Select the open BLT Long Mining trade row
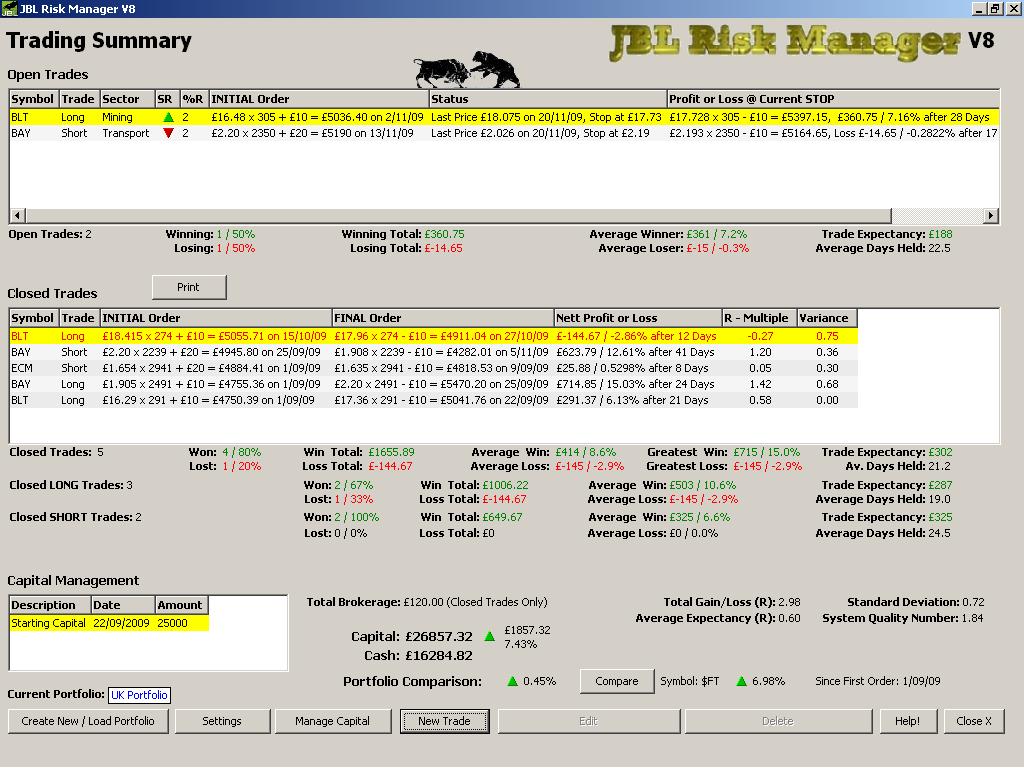1024x768 pixels. click(504, 118)
